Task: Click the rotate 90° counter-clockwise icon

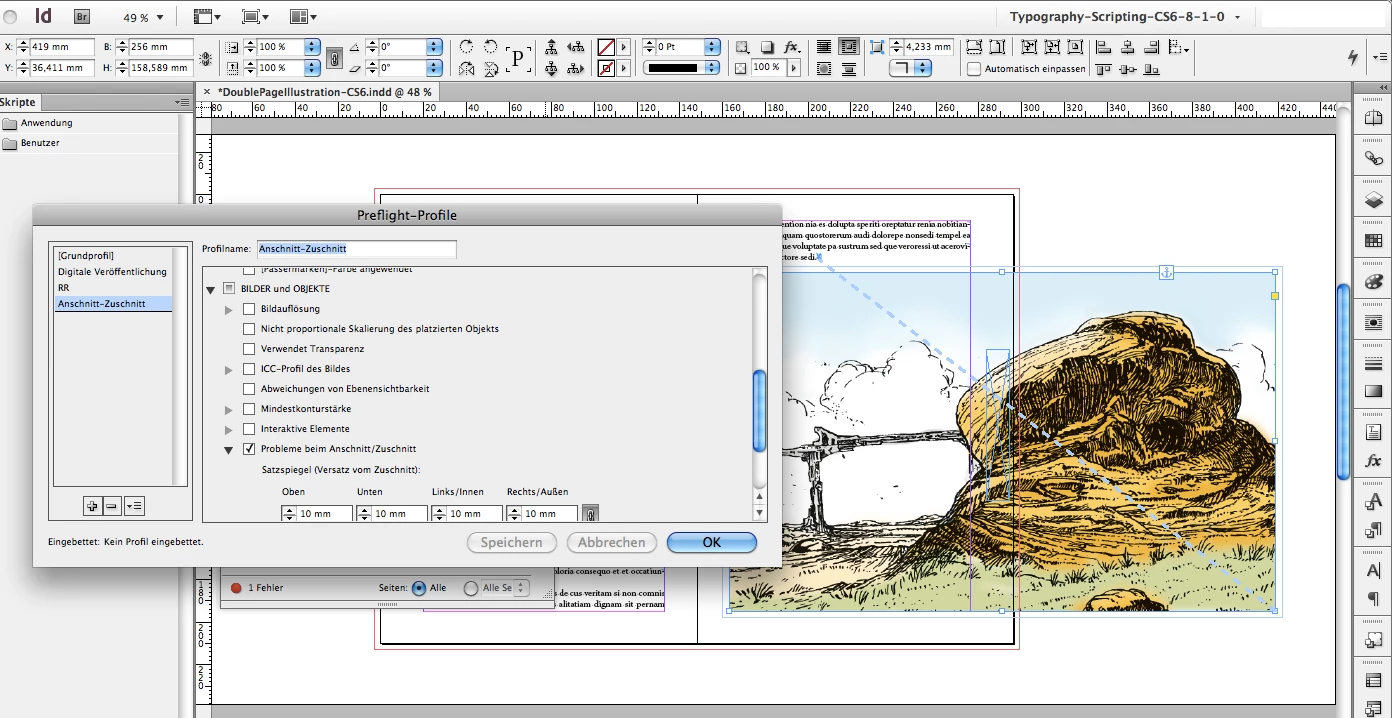Action: click(x=491, y=47)
